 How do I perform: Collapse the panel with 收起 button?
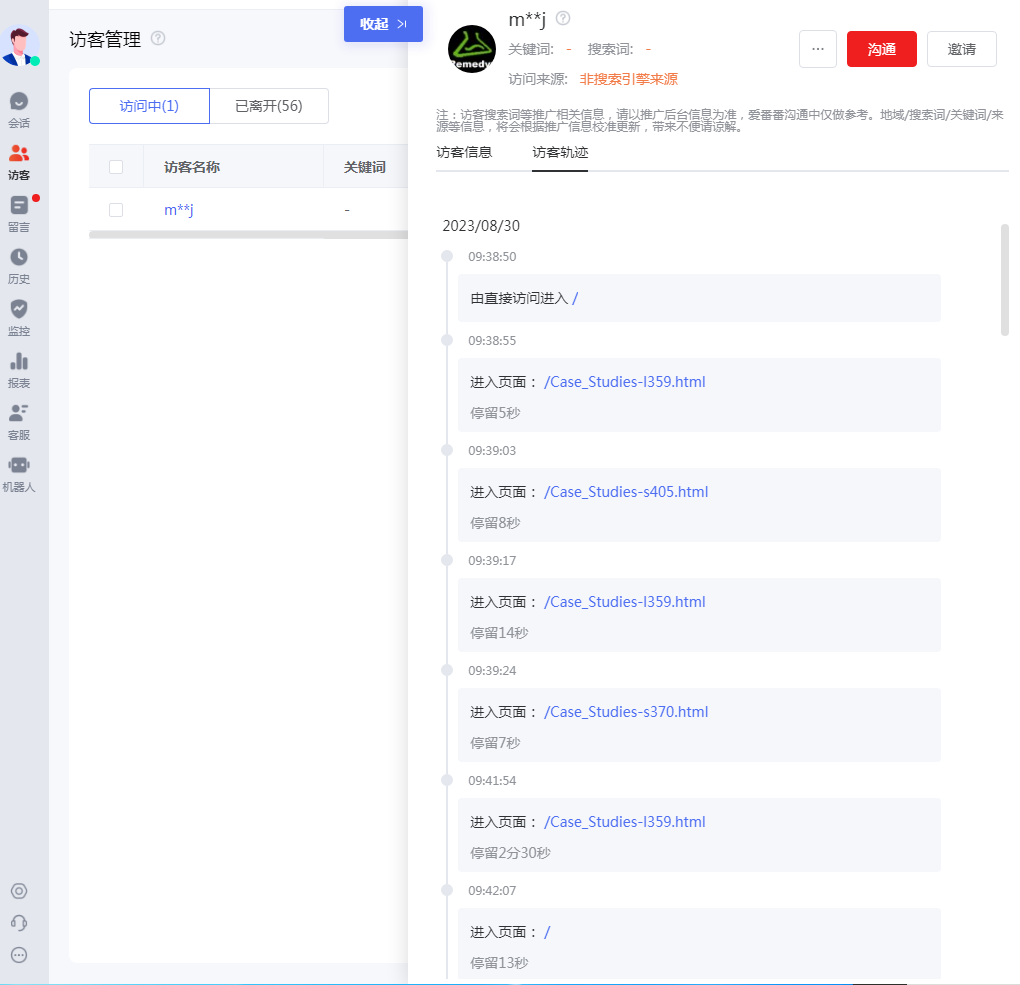[383, 24]
